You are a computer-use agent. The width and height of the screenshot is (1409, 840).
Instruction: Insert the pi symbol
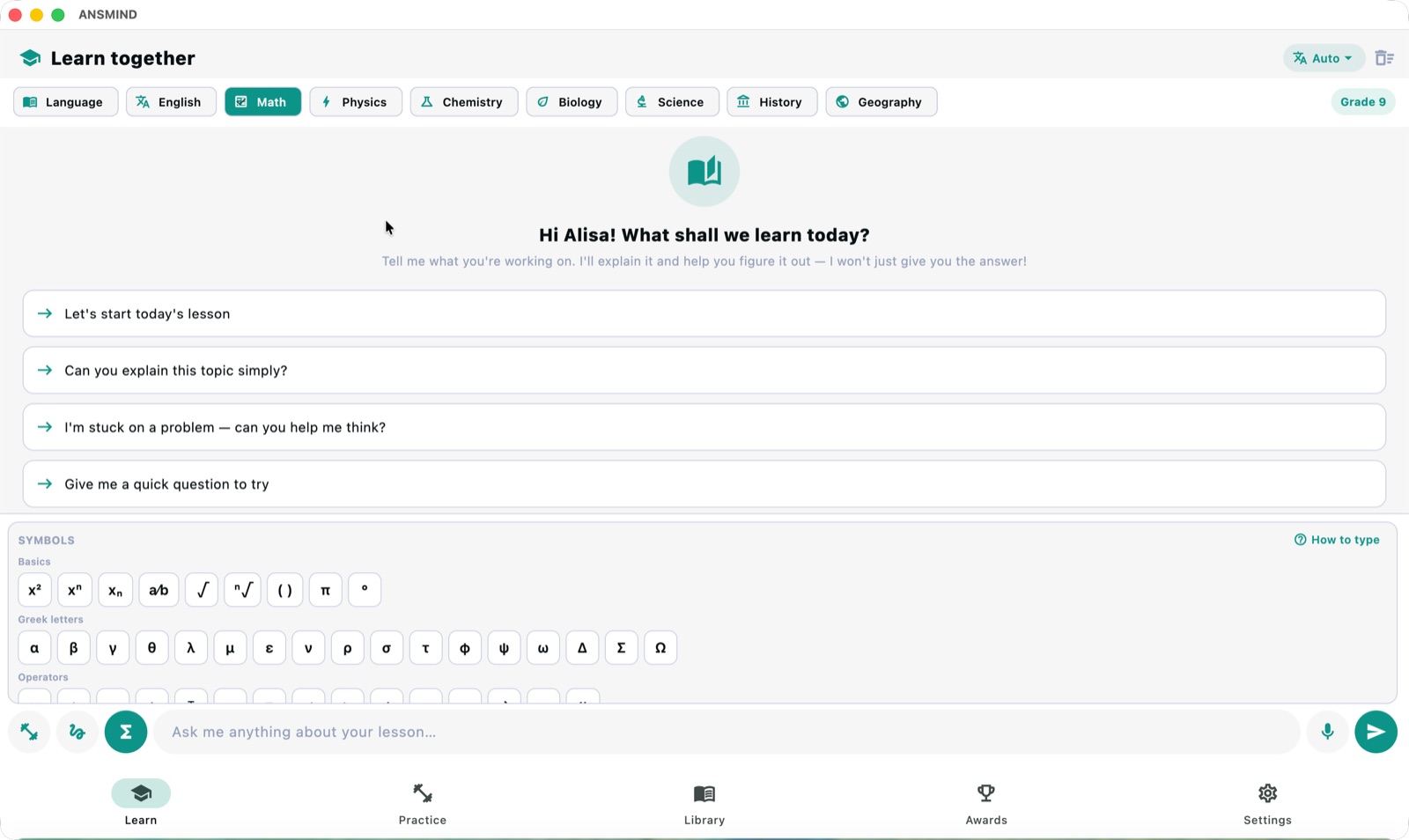click(326, 590)
